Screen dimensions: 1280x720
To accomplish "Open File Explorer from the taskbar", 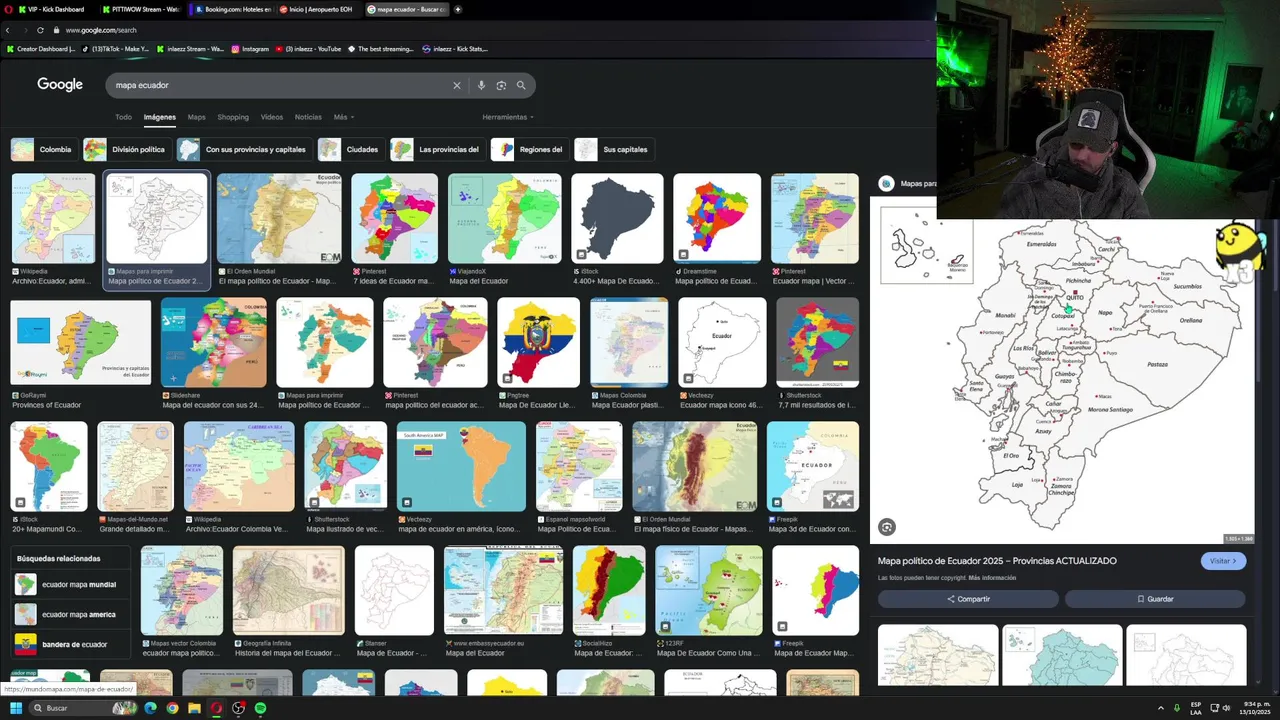I will coord(194,708).
